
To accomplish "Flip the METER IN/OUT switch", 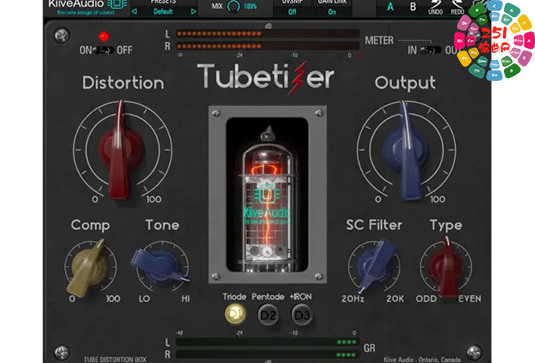I will (431, 50).
